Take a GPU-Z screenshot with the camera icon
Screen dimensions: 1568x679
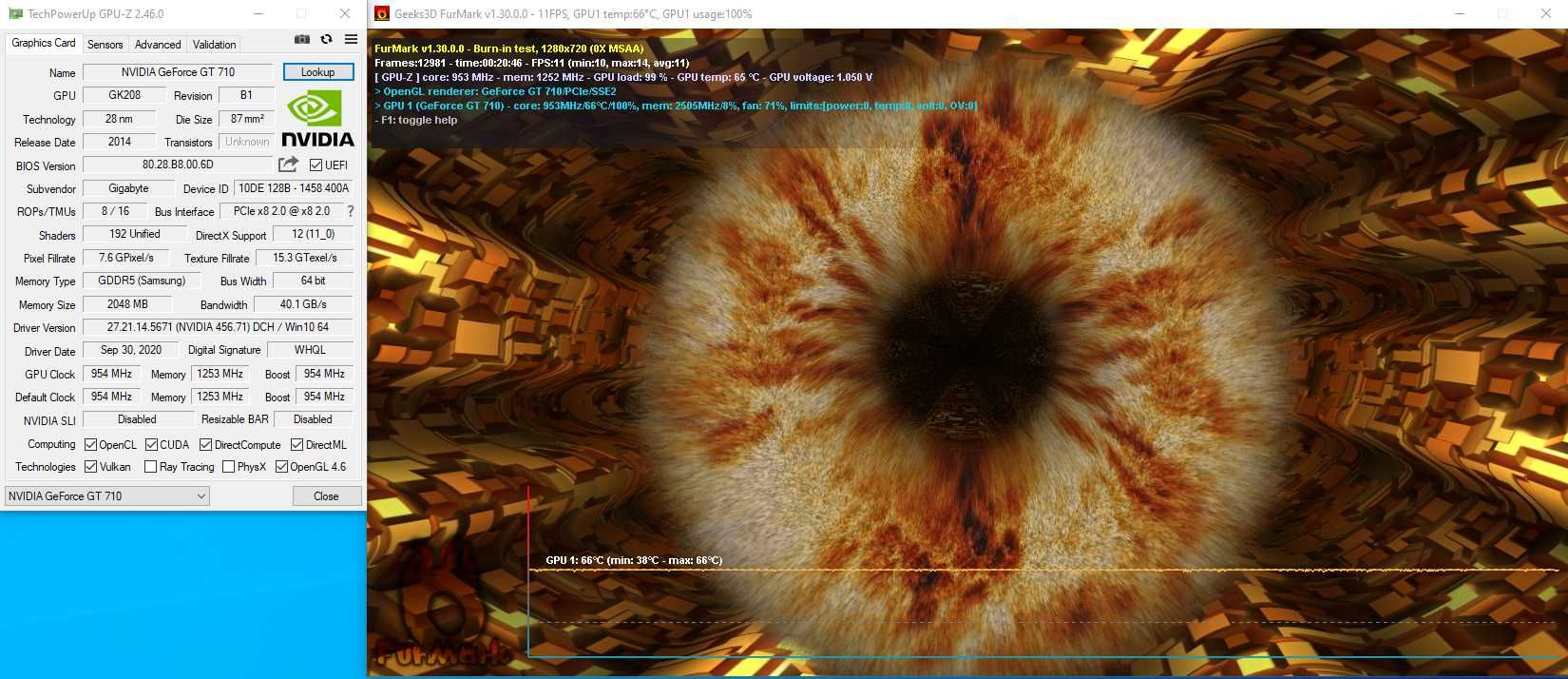(x=301, y=40)
